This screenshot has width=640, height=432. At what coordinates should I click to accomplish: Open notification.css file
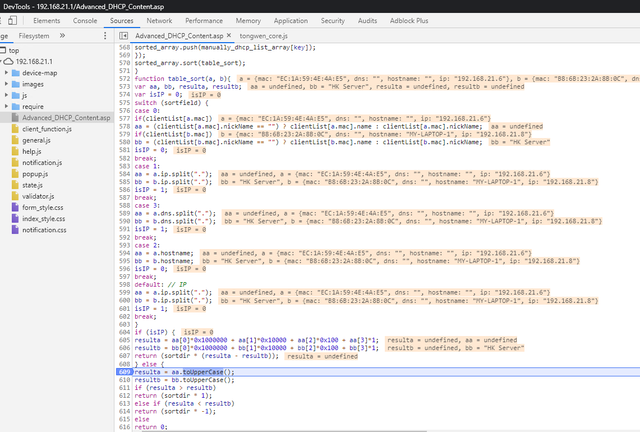[44, 230]
